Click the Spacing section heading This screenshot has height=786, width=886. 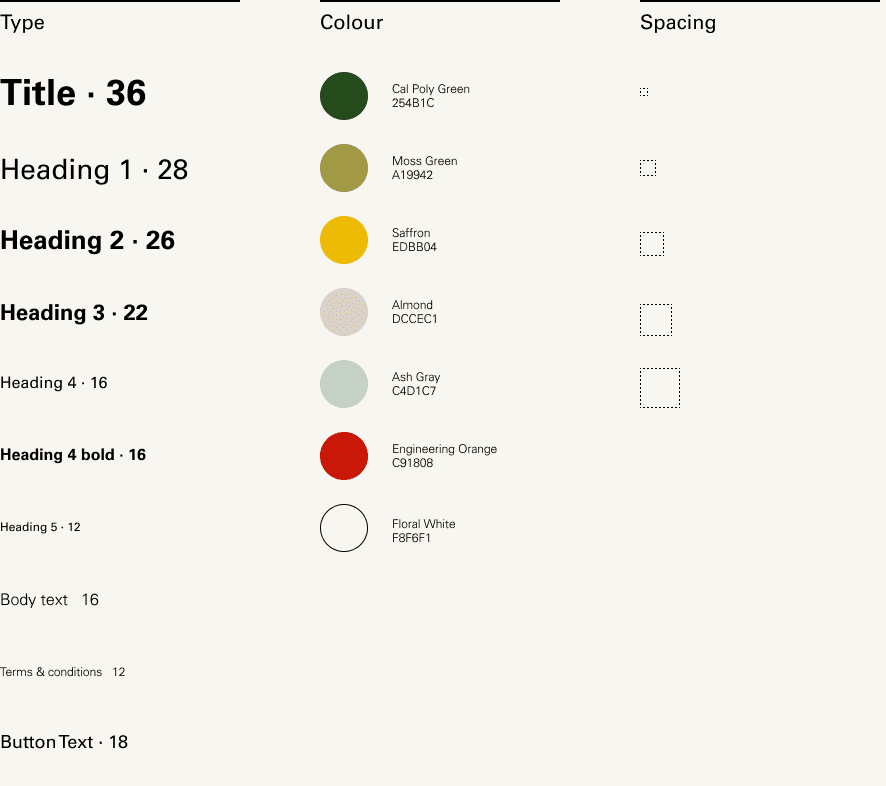click(x=677, y=23)
